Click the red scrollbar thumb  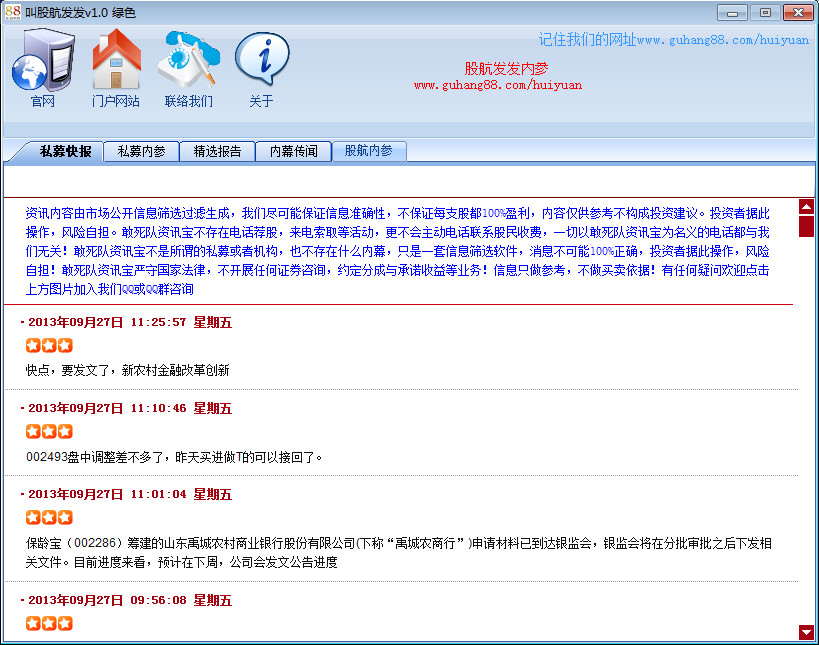coord(806,226)
